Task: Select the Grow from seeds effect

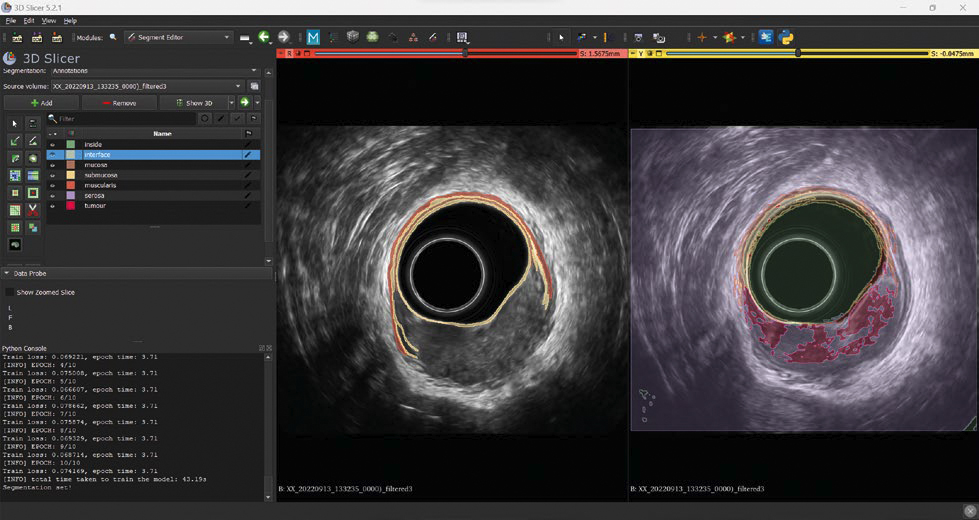Action: click(x=15, y=176)
